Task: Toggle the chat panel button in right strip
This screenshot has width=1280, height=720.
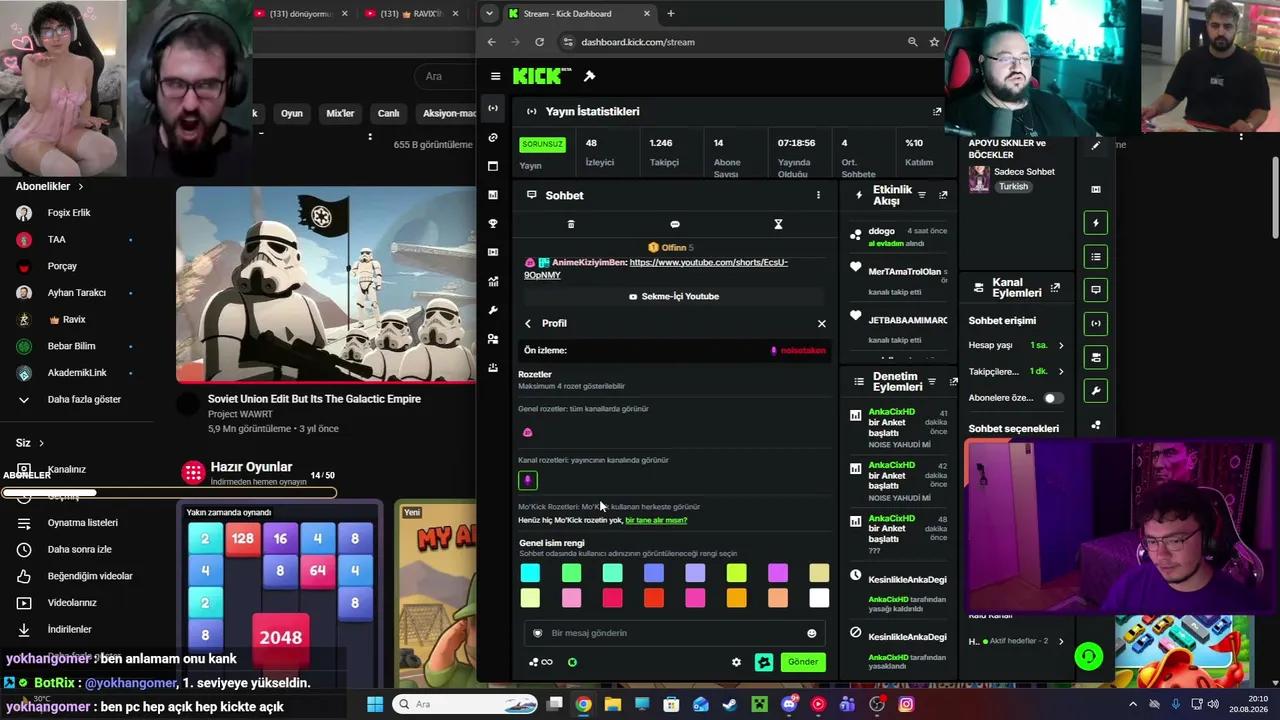Action: pyautogui.click(x=1096, y=290)
